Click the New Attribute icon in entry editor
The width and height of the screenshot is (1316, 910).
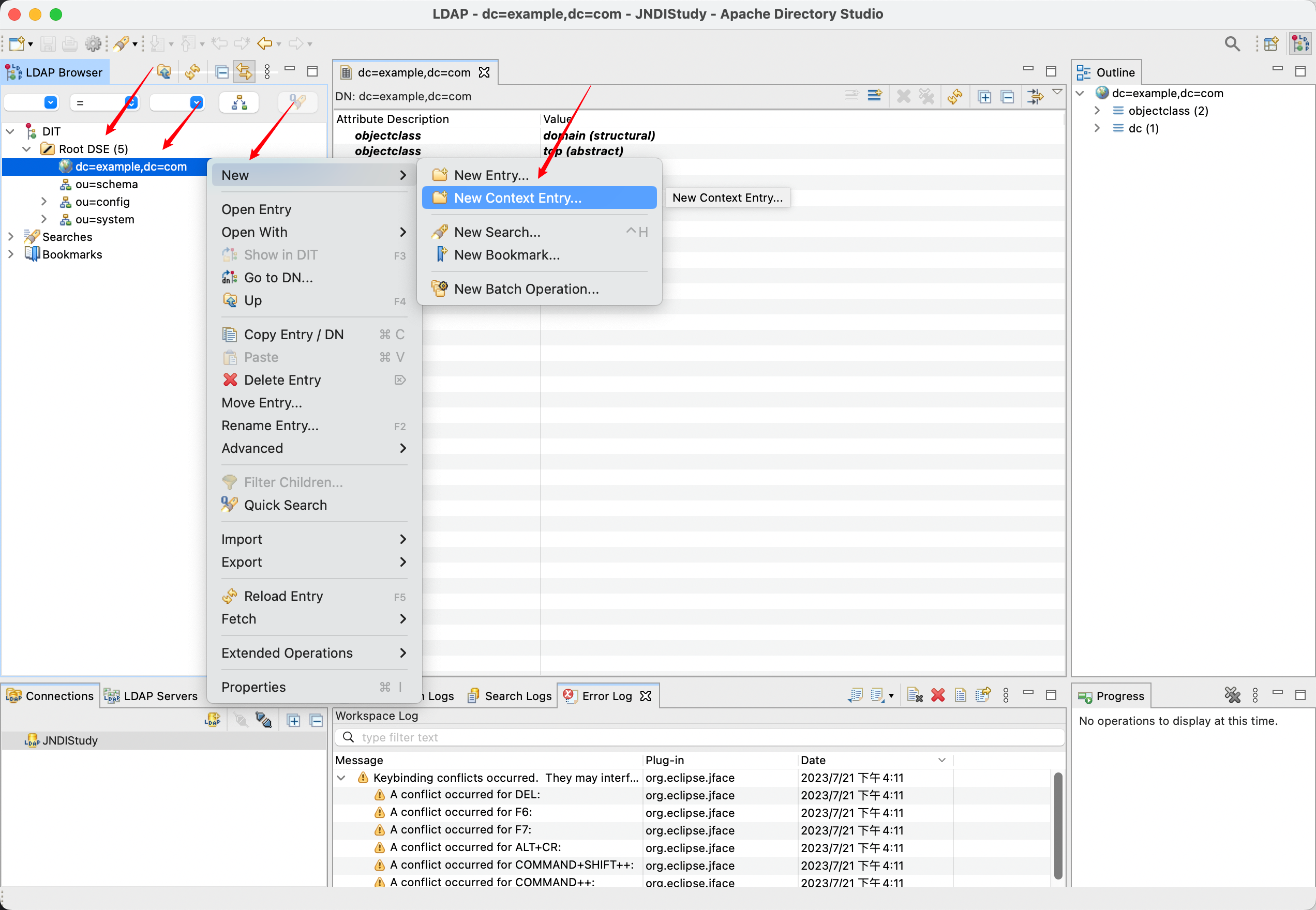[874, 95]
